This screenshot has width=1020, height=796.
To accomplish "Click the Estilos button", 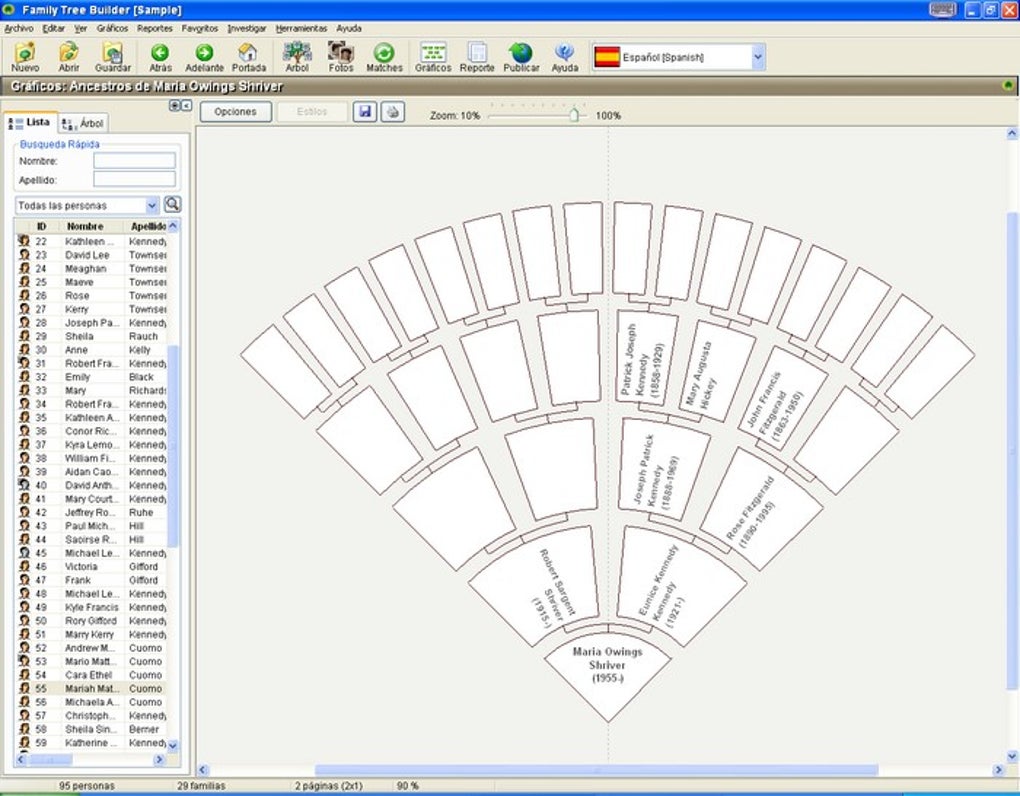I will point(312,112).
